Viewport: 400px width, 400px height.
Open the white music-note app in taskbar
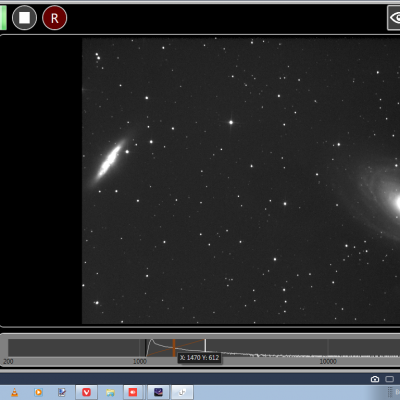[x=182, y=392]
